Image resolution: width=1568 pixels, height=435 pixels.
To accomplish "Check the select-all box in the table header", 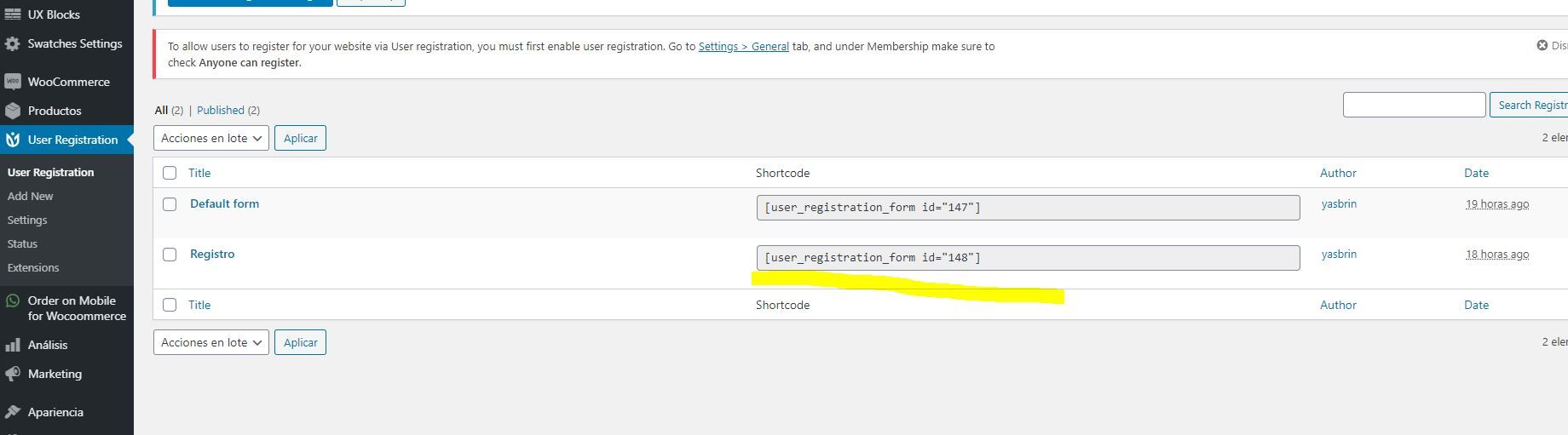I will 170,173.
